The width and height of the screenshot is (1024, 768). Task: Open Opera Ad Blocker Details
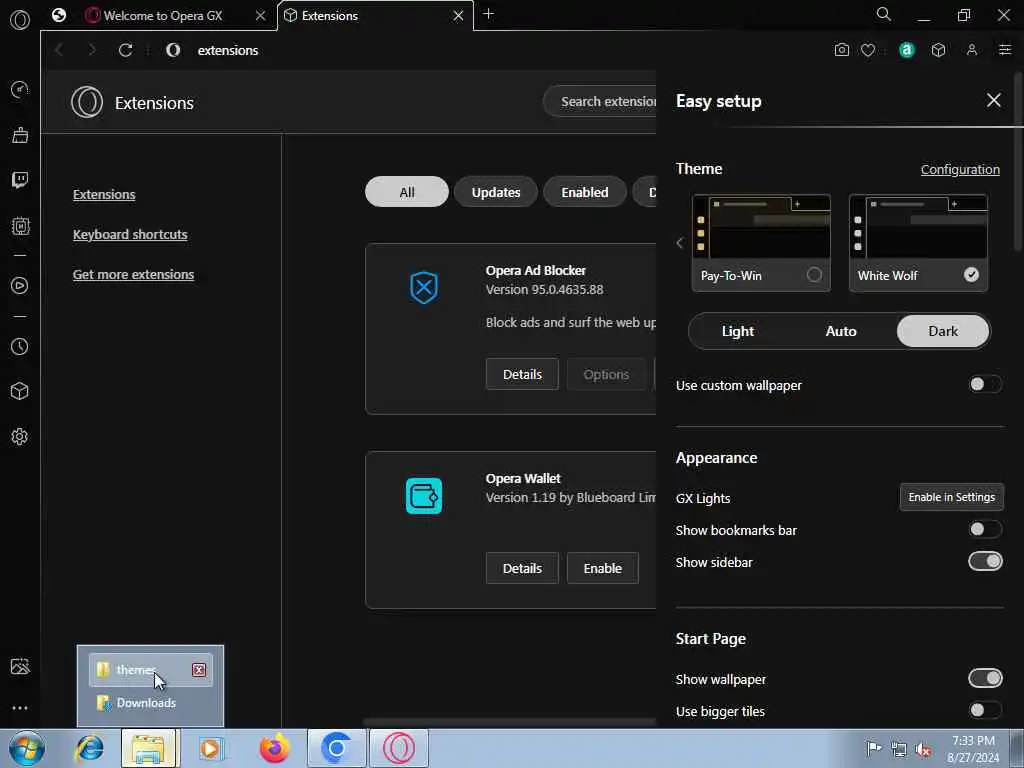[522, 374]
